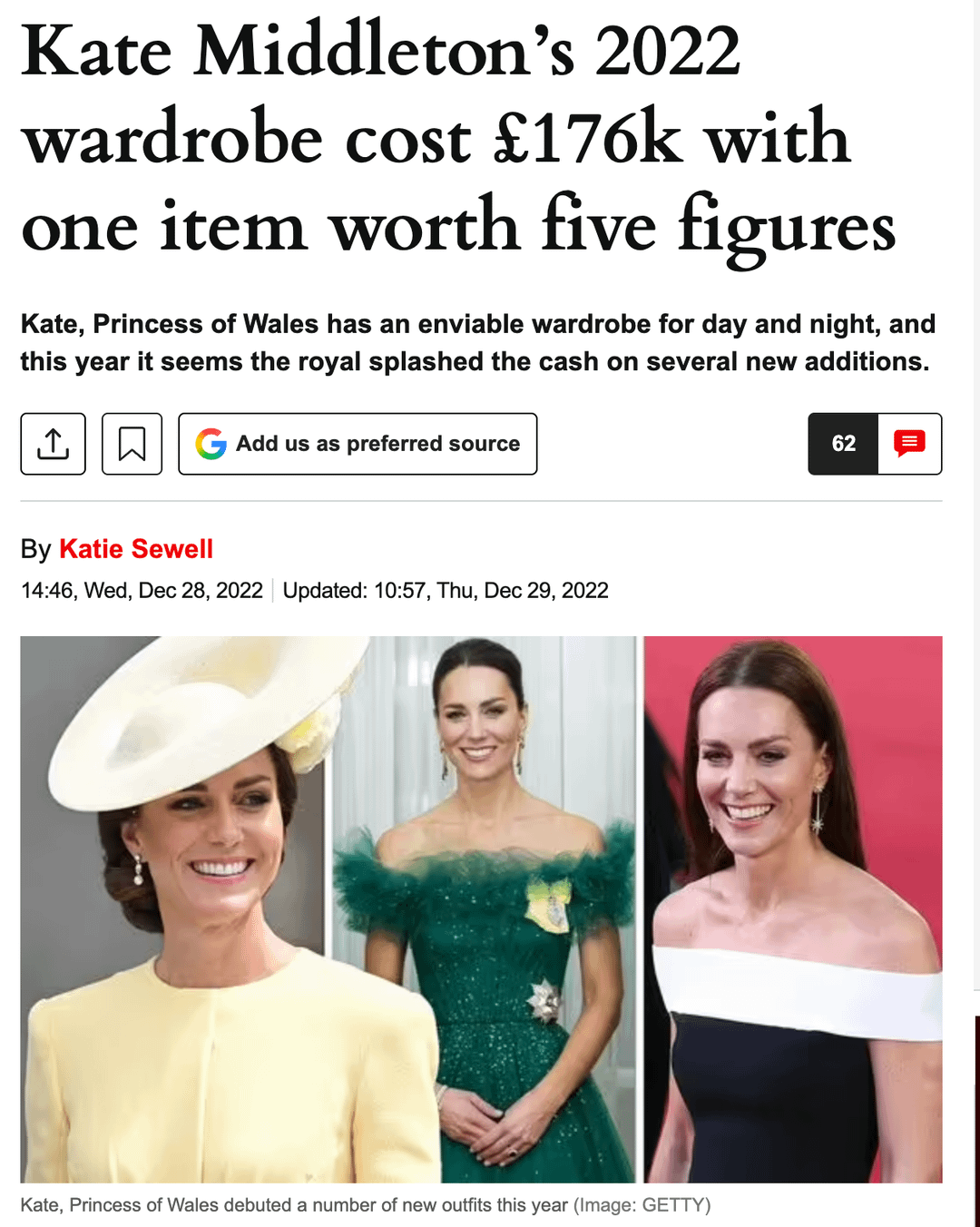This screenshot has width=980, height=1227.
Task: Click the word By before author name
Action: pos(36,549)
